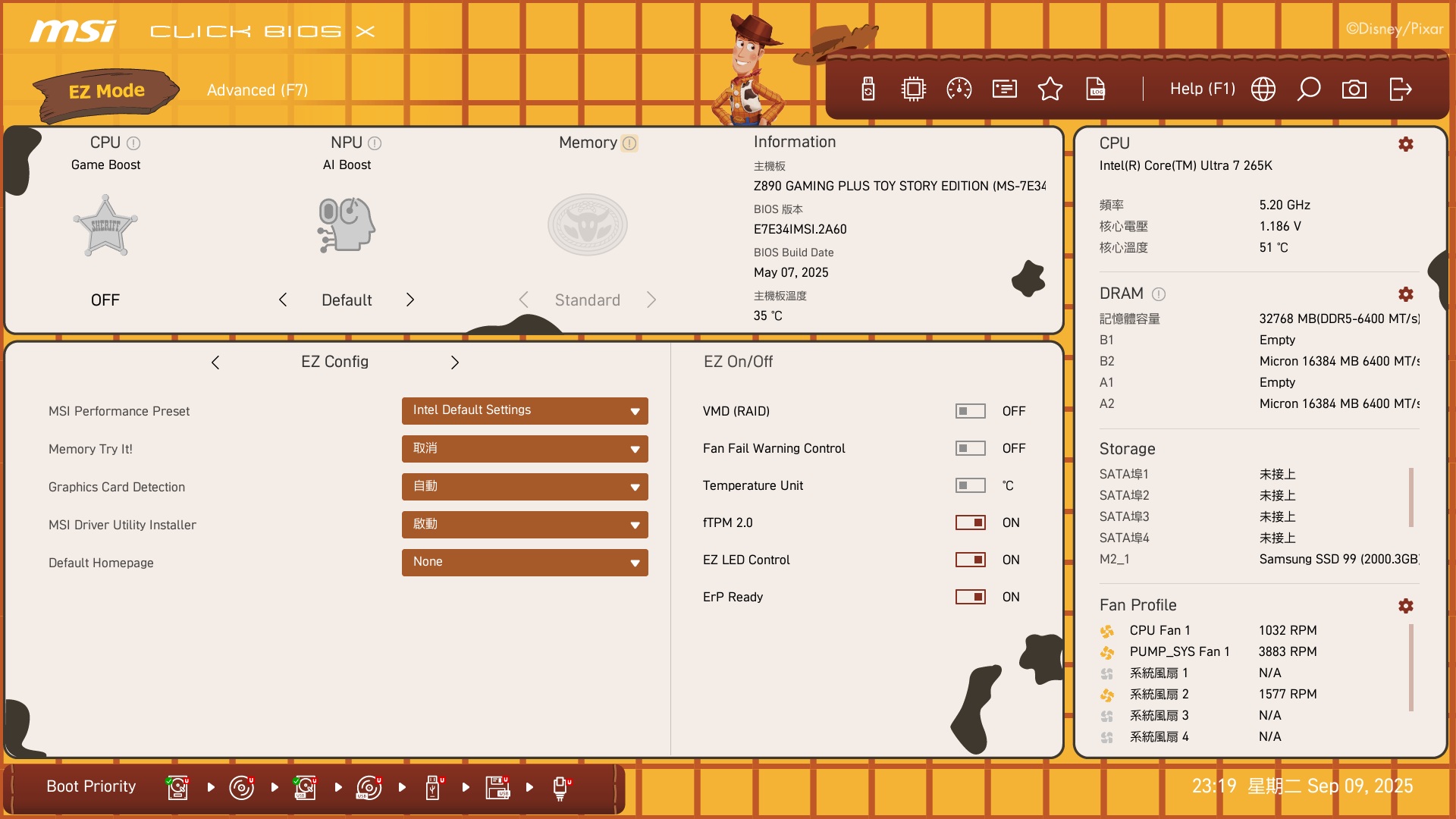
Task: Toggle the VMD (RAID) switch
Action: click(x=971, y=411)
